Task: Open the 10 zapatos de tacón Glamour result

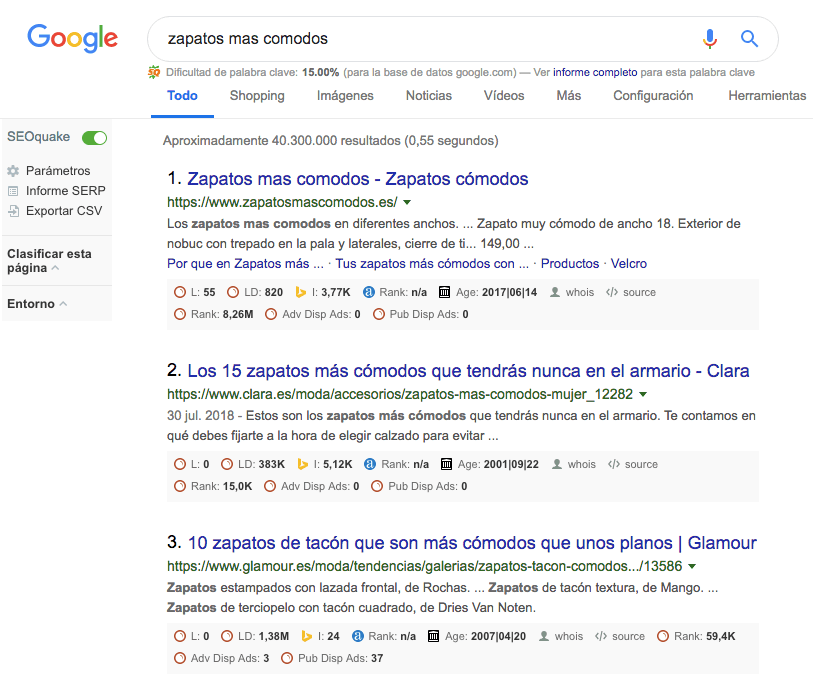Action: 472,542
